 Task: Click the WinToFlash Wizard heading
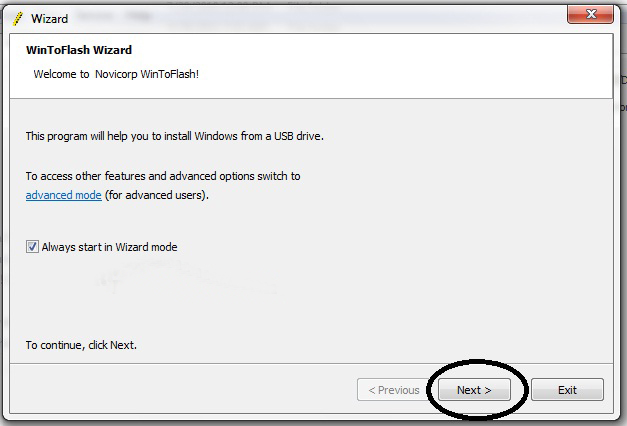tap(79, 50)
